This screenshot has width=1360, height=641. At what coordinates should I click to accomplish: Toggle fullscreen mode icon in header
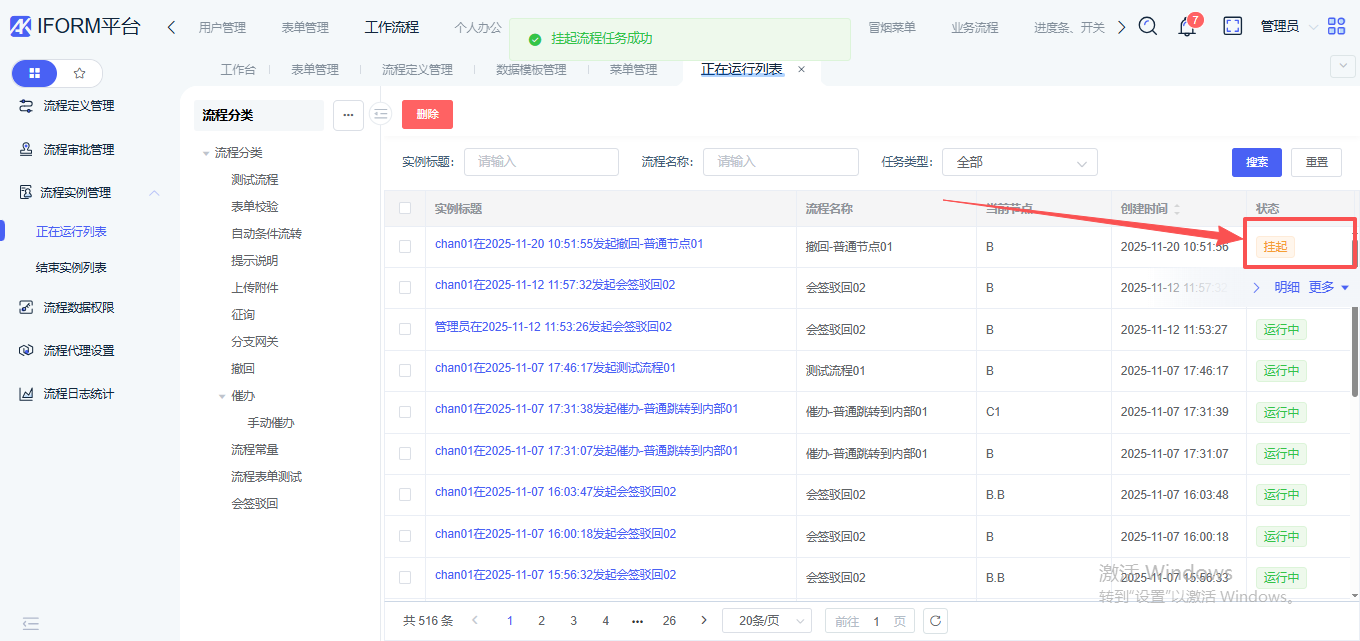1232,27
